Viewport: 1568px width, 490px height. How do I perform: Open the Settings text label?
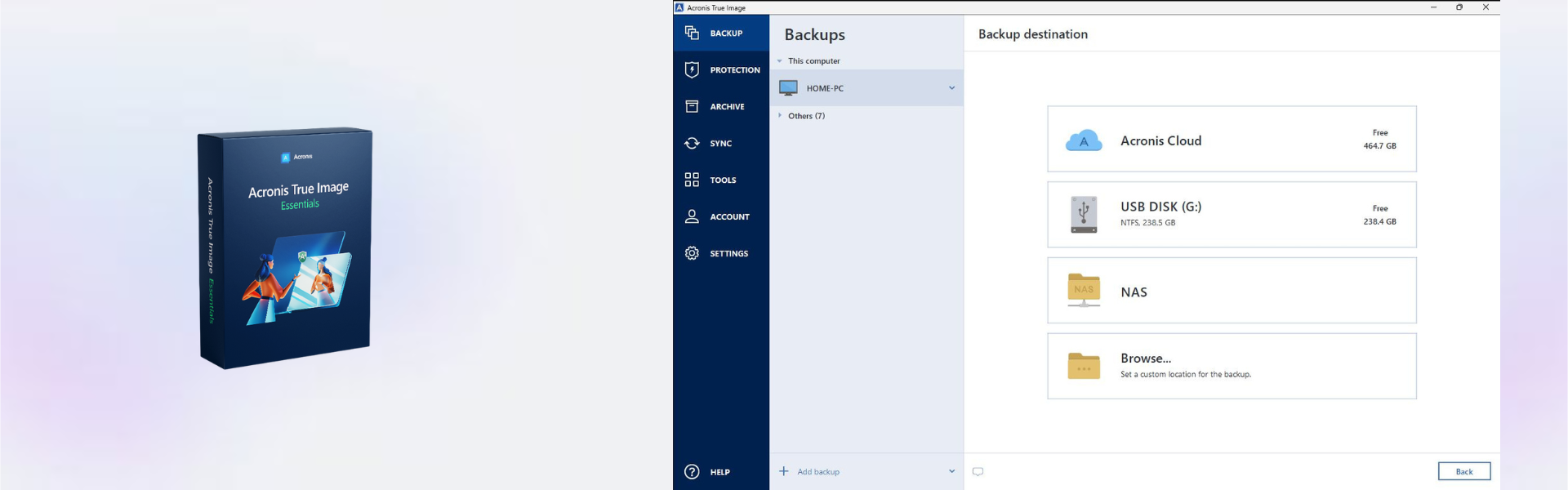pyautogui.click(x=729, y=253)
